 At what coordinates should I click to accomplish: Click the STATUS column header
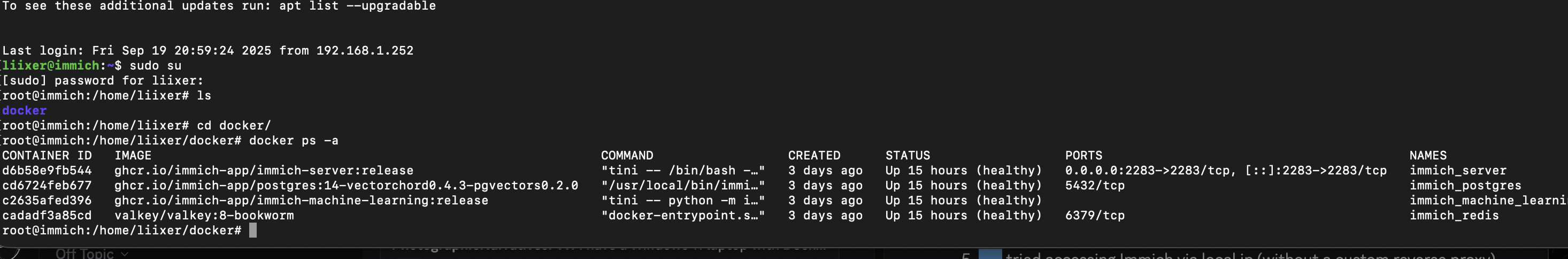click(x=908, y=155)
